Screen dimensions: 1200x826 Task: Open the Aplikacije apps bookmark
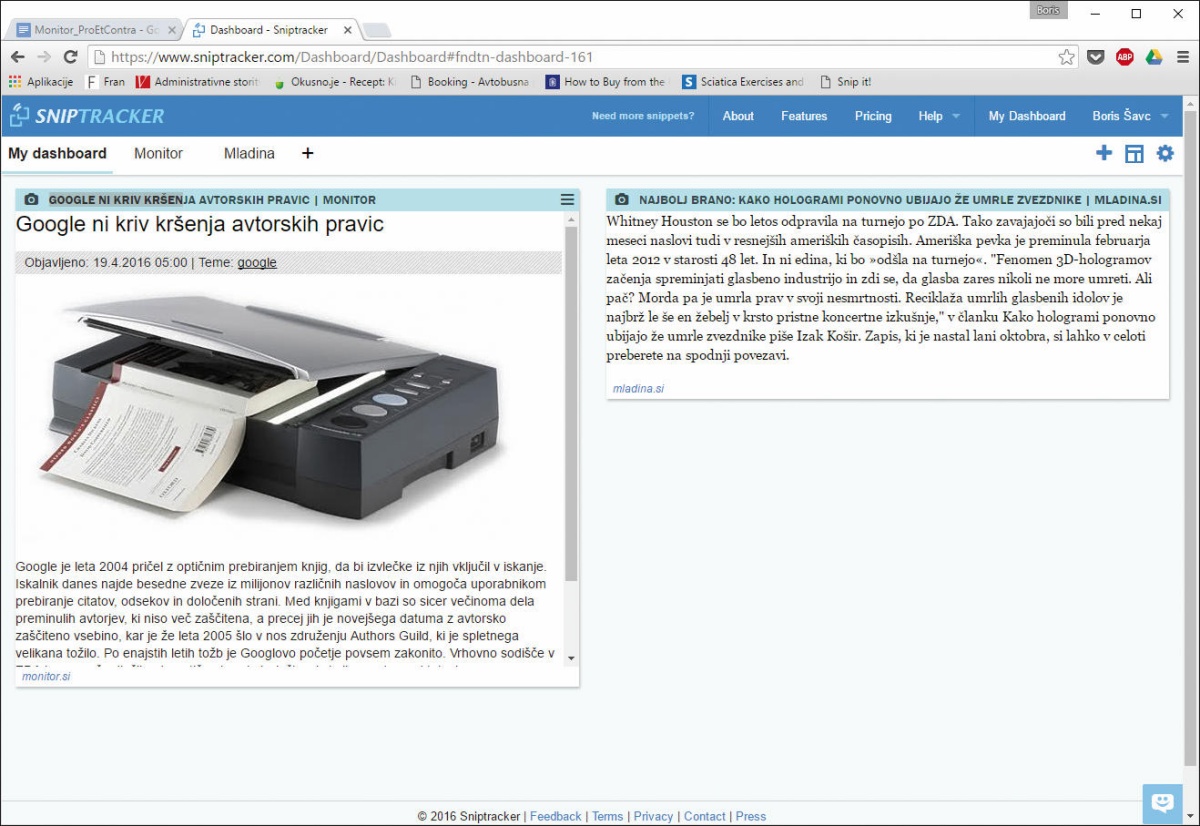click(x=41, y=82)
